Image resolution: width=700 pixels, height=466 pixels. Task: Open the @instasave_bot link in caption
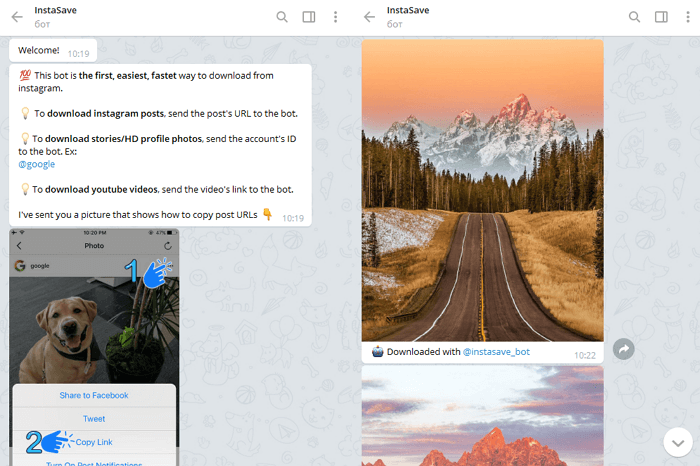pos(496,352)
